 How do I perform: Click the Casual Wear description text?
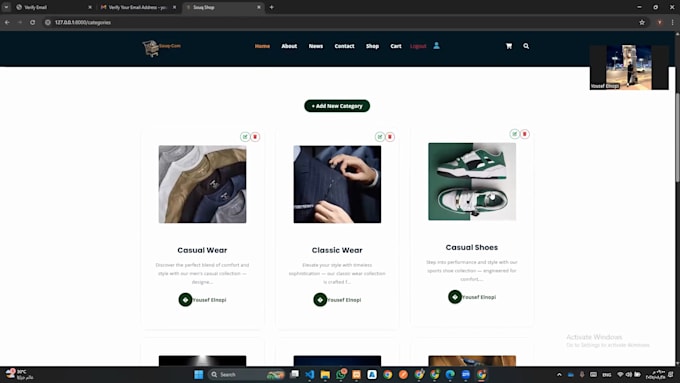pyautogui.click(x=203, y=273)
